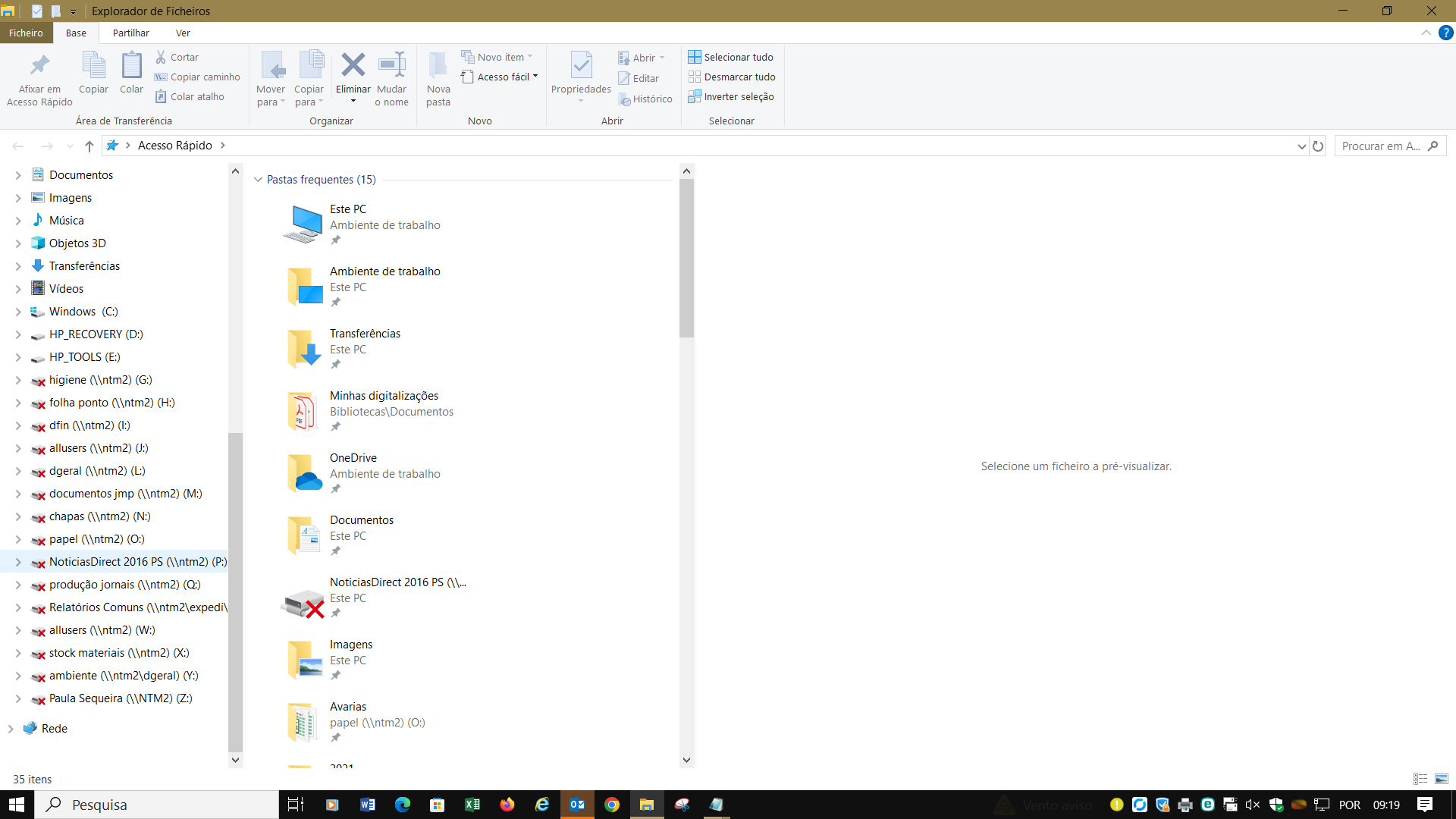Image resolution: width=1456 pixels, height=819 pixels.
Task: Expand the Windows (C:) tree node
Action: [18, 312]
